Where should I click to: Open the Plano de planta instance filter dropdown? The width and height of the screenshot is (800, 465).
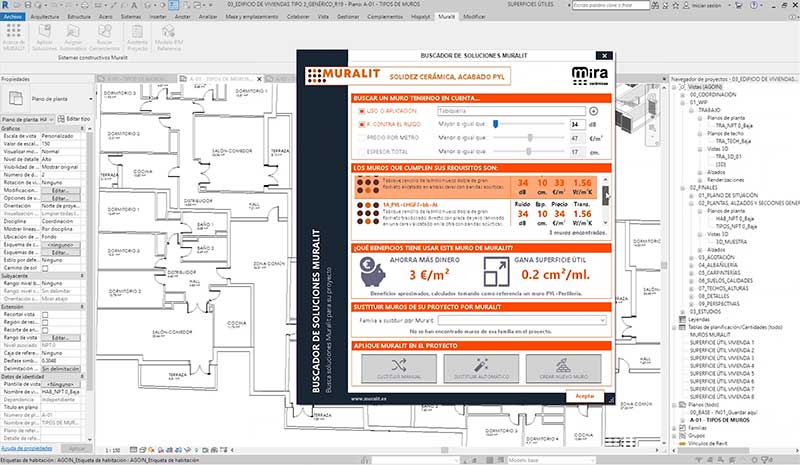tap(28, 119)
